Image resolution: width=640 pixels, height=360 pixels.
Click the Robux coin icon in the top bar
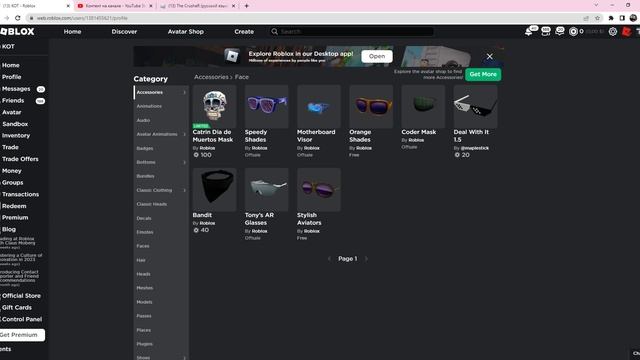(x=573, y=31)
